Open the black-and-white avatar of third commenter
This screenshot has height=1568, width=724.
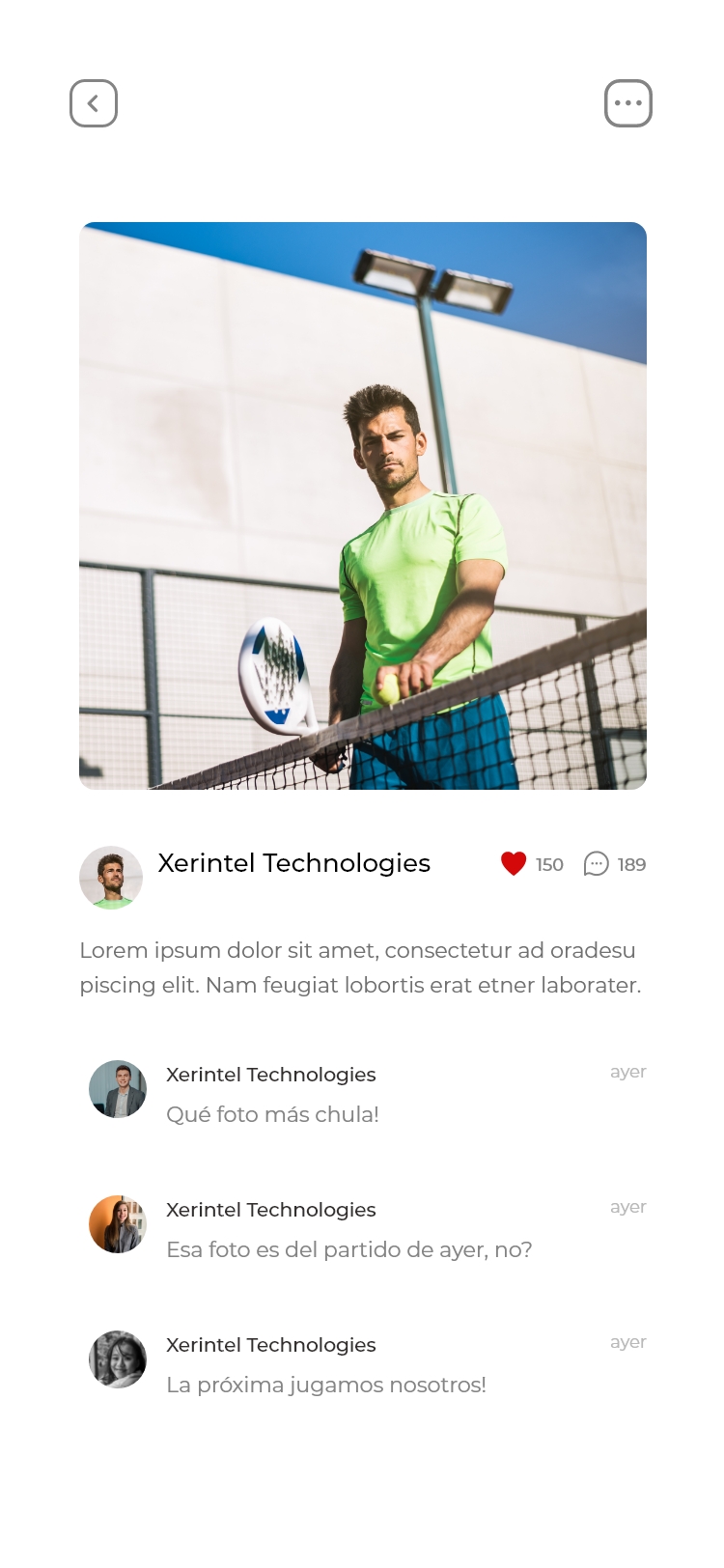pos(118,1359)
